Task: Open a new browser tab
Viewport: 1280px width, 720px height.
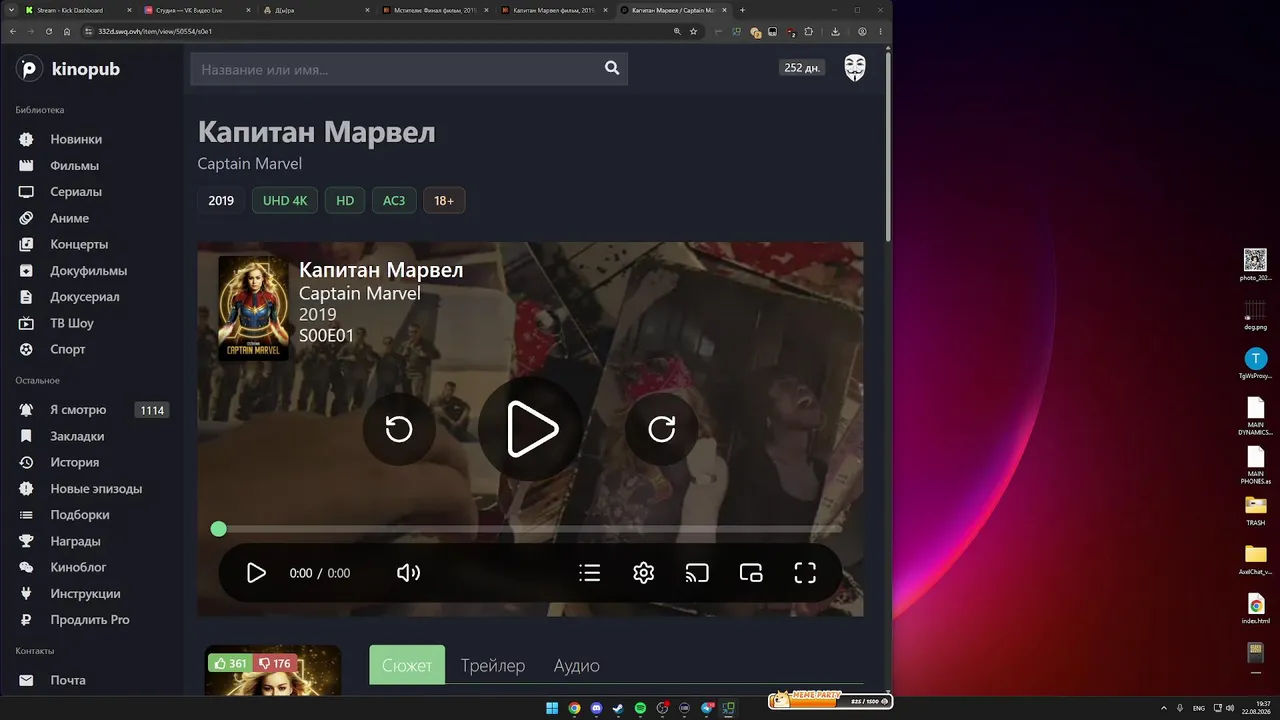Action: [x=742, y=10]
